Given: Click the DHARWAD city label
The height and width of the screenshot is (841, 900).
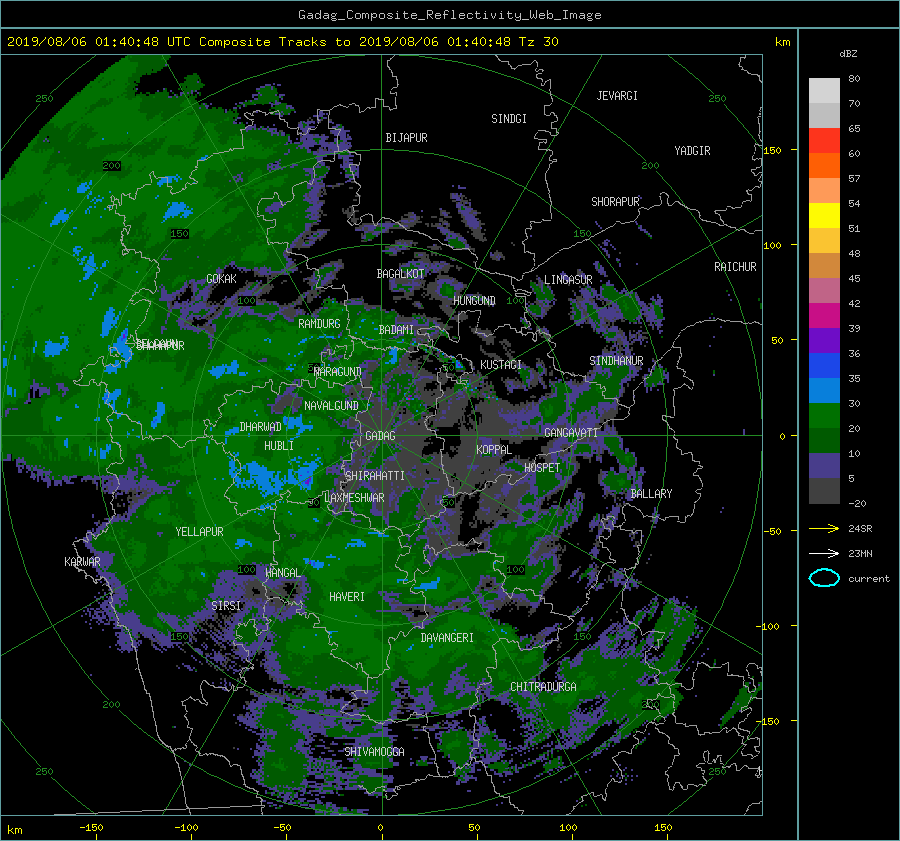Looking at the screenshot, I should [x=261, y=427].
